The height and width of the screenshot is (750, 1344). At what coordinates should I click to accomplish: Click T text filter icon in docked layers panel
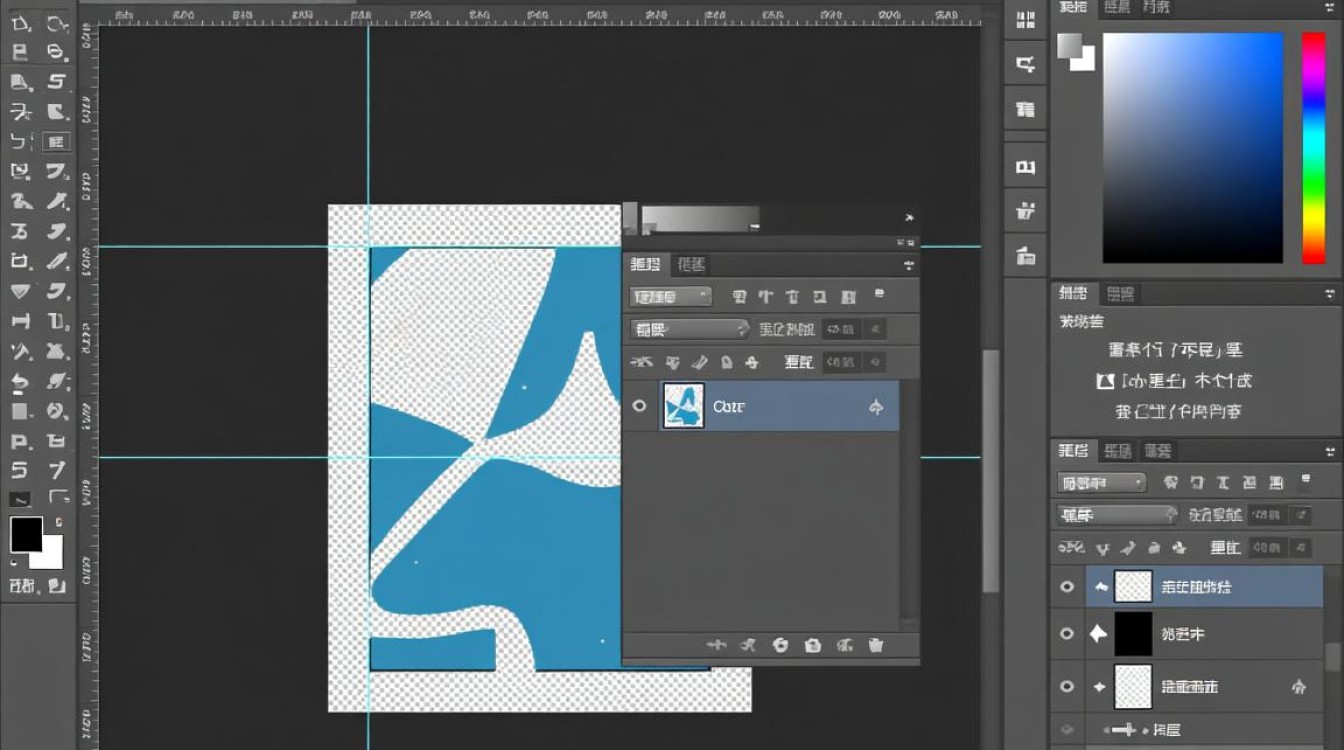(1223, 483)
